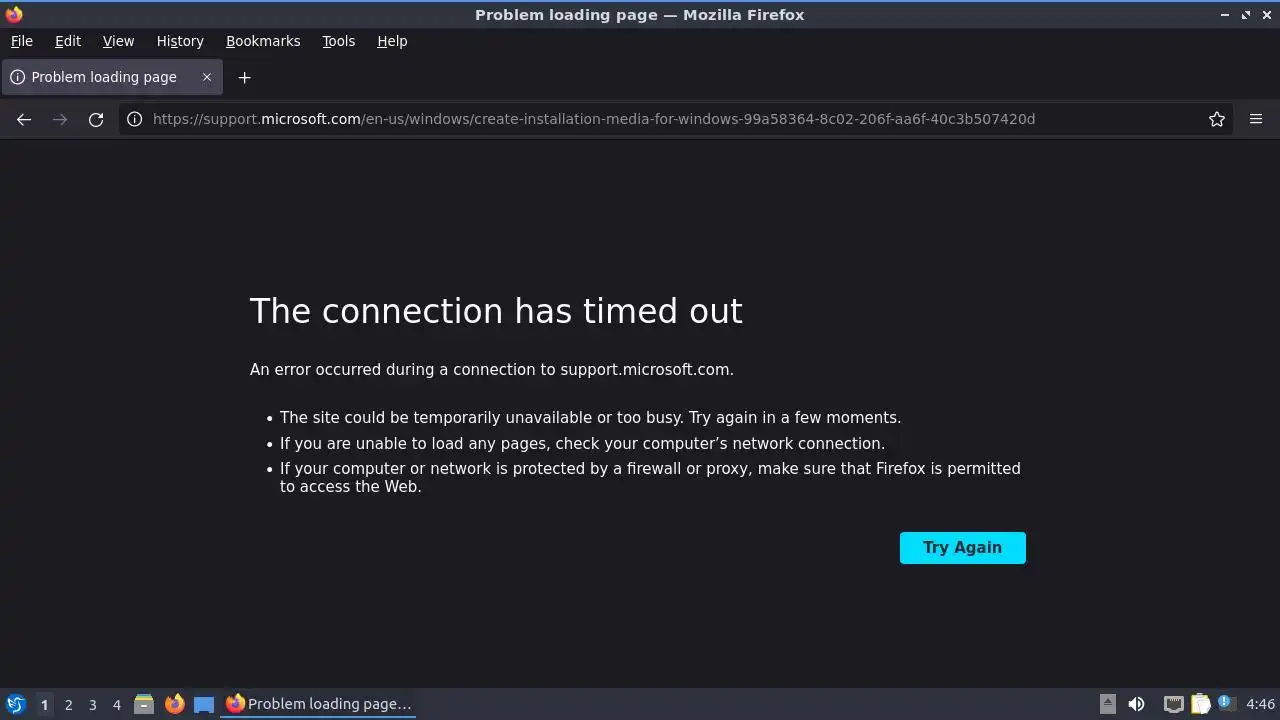This screenshot has width=1280, height=720.
Task: Click the back navigation arrow
Action: pyautogui.click(x=24, y=119)
